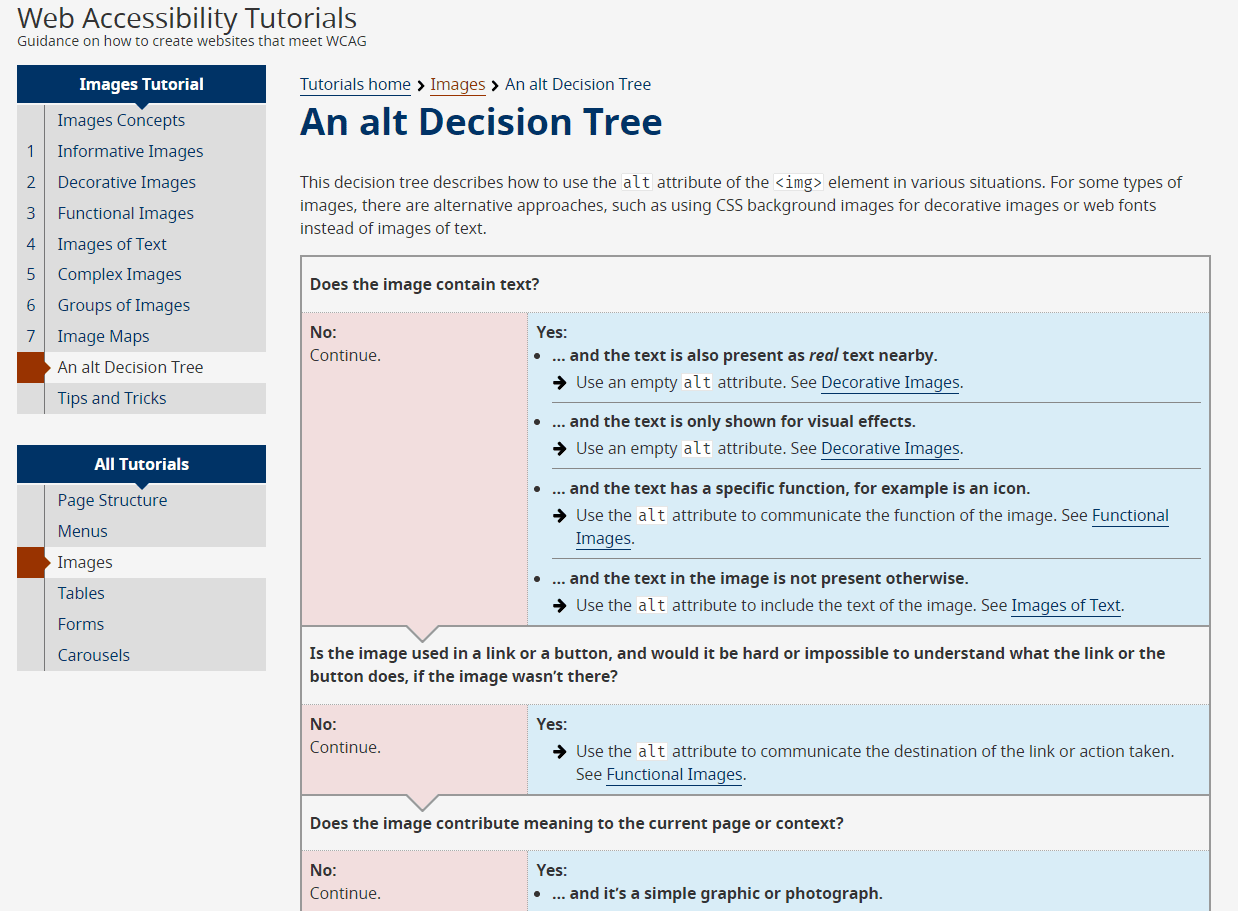
Task: Open Tutorials home breadcrumb link
Action: tap(355, 85)
